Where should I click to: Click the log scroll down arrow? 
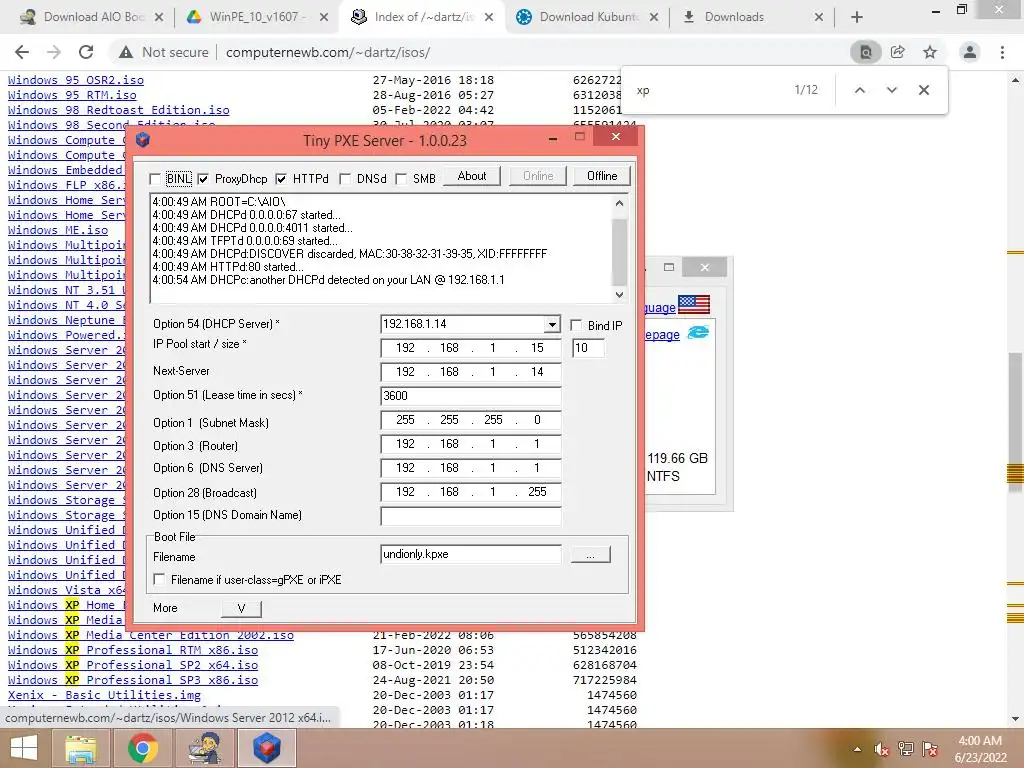[x=619, y=295]
